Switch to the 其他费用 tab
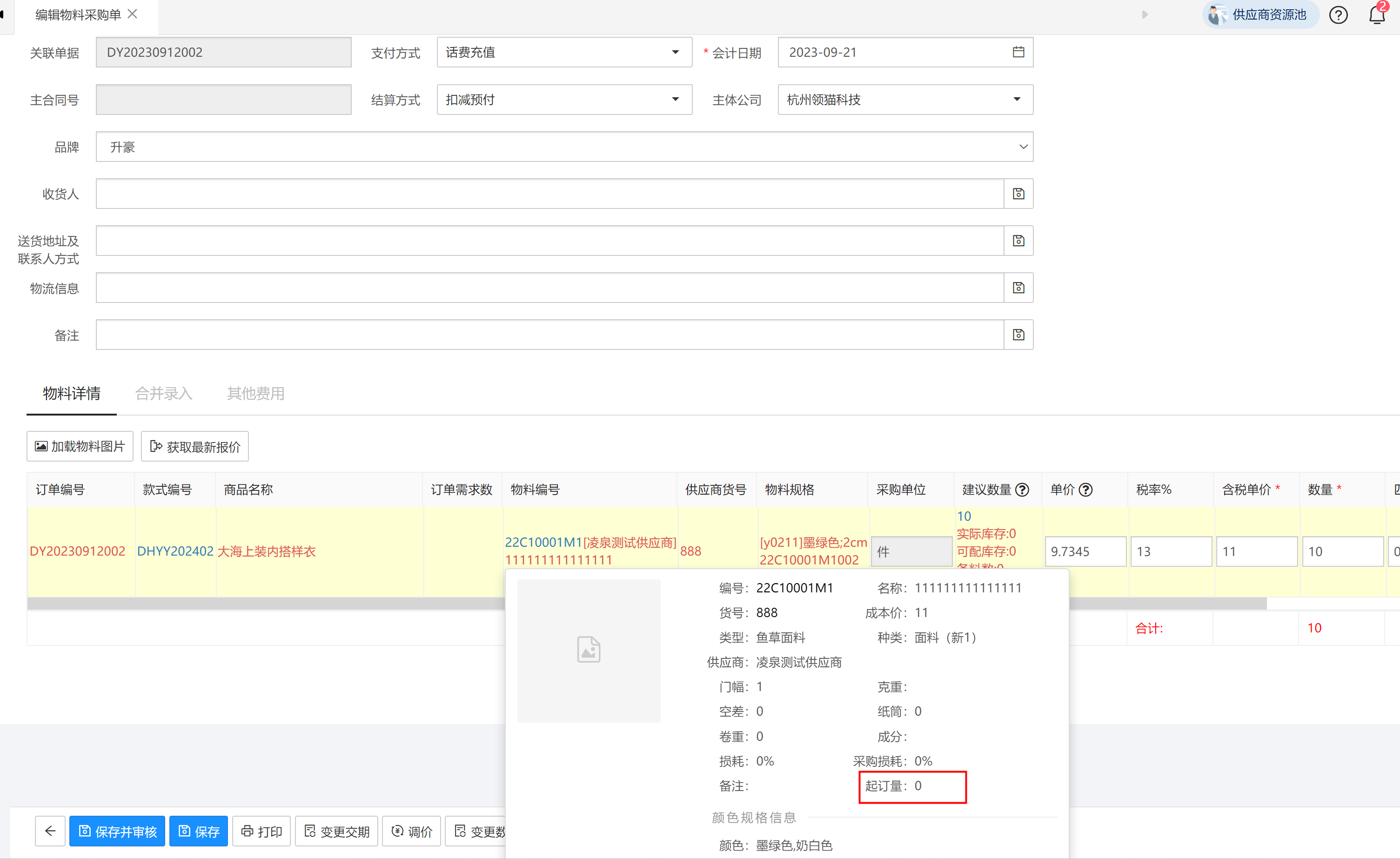 (x=256, y=393)
